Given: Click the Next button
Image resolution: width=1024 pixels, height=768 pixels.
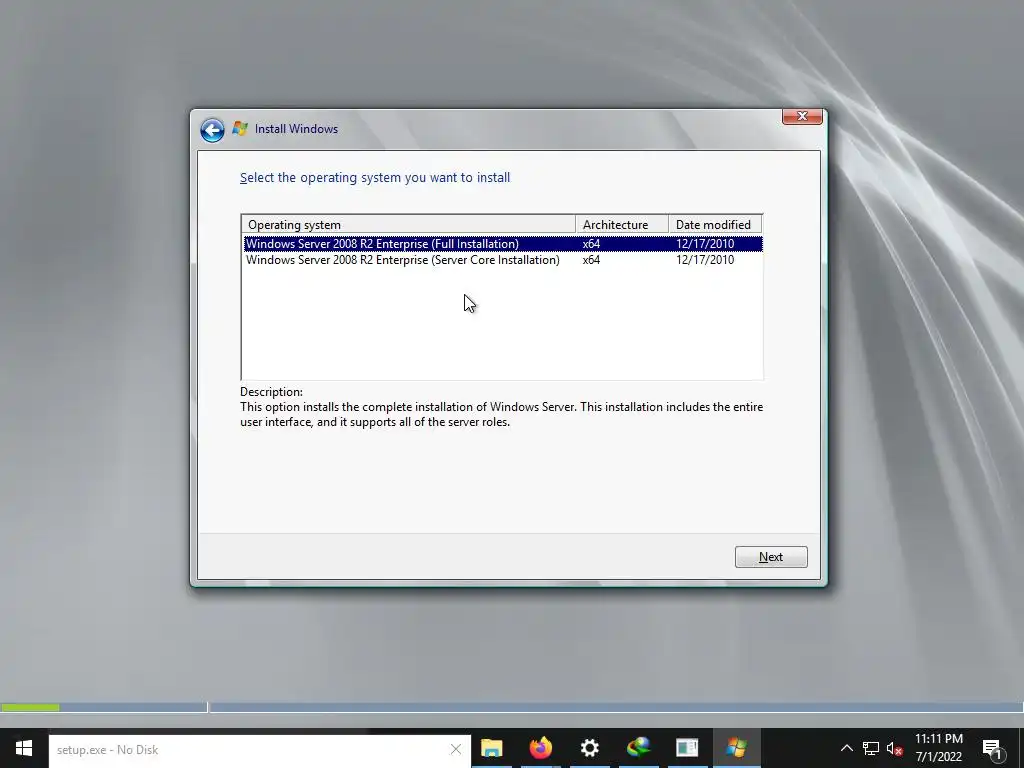Looking at the screenshot, I should tap(771, 557).
